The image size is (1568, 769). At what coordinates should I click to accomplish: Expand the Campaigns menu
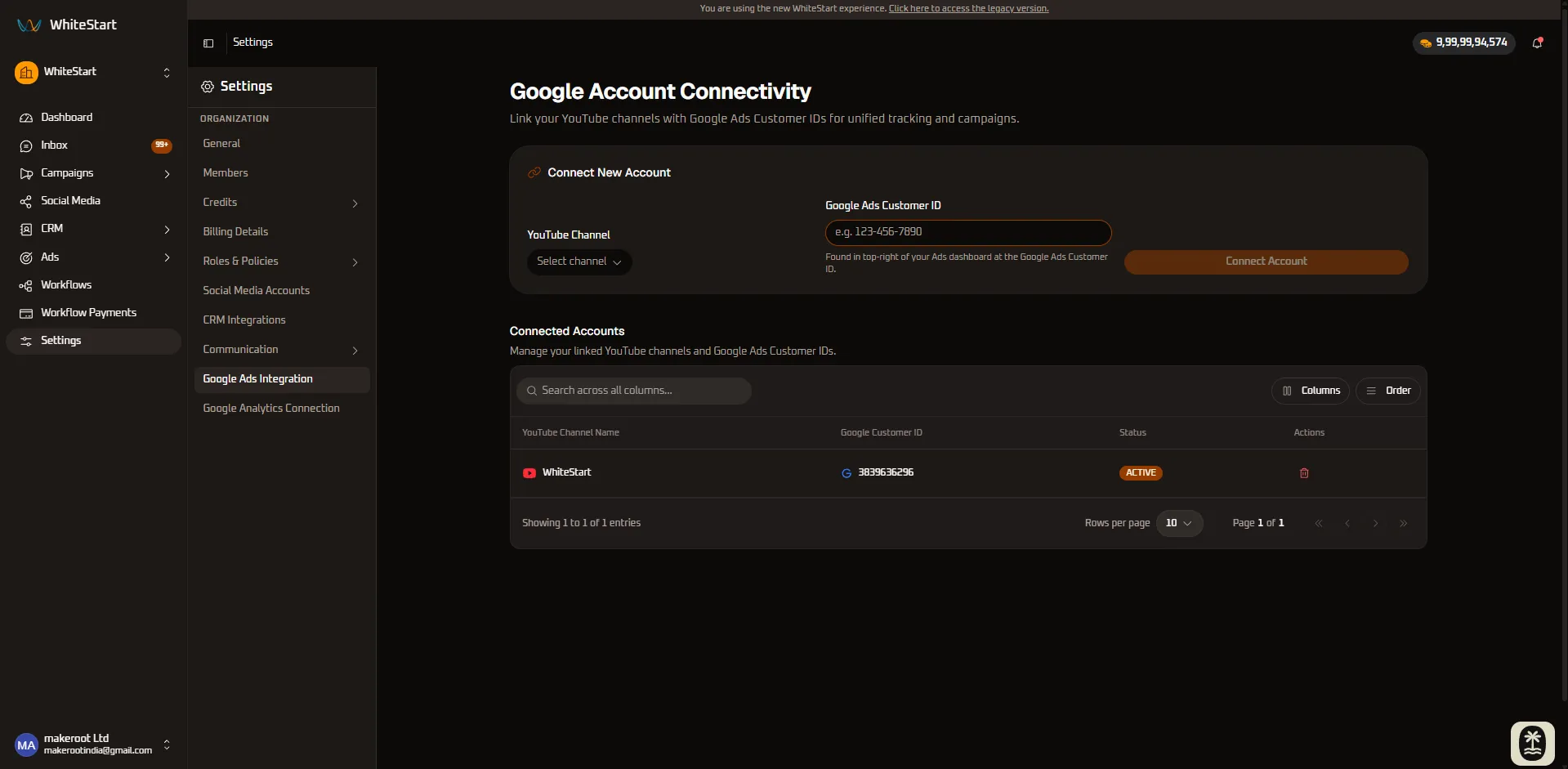(167, 174)
